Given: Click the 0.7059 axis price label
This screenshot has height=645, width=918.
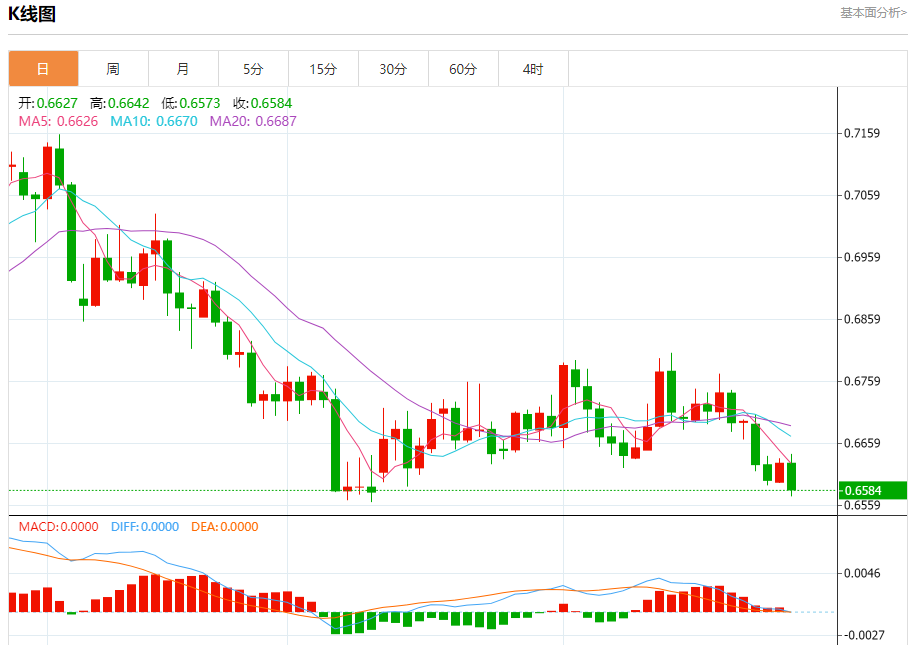Looking at the screenshot, I should pyautogui.click(x=862, y=195).
